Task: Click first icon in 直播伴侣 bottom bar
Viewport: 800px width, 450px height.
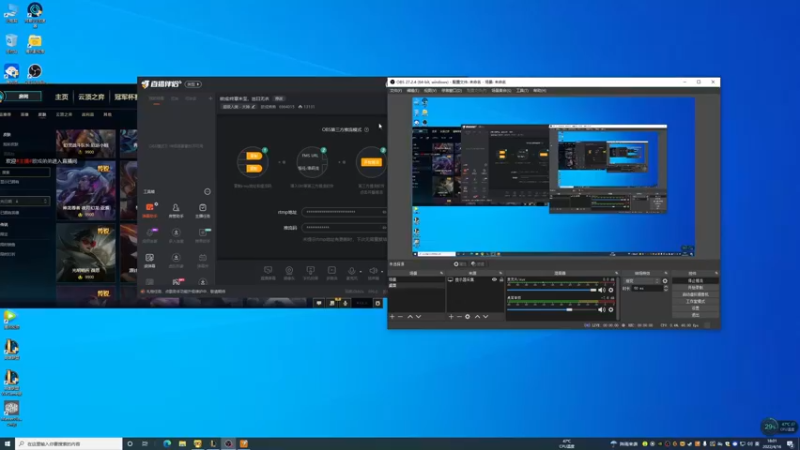Action: point(268,272)
